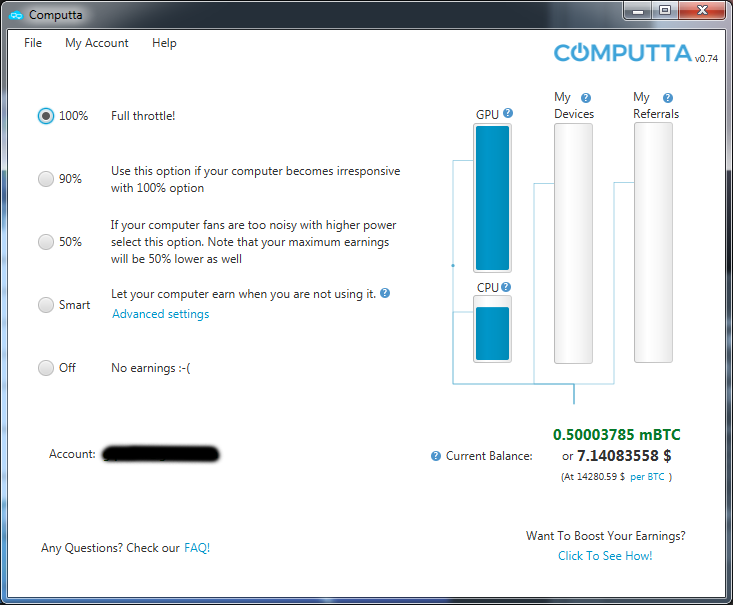
Task: Click the 7.14083558 $ balance value
Action: click(624, 455)
